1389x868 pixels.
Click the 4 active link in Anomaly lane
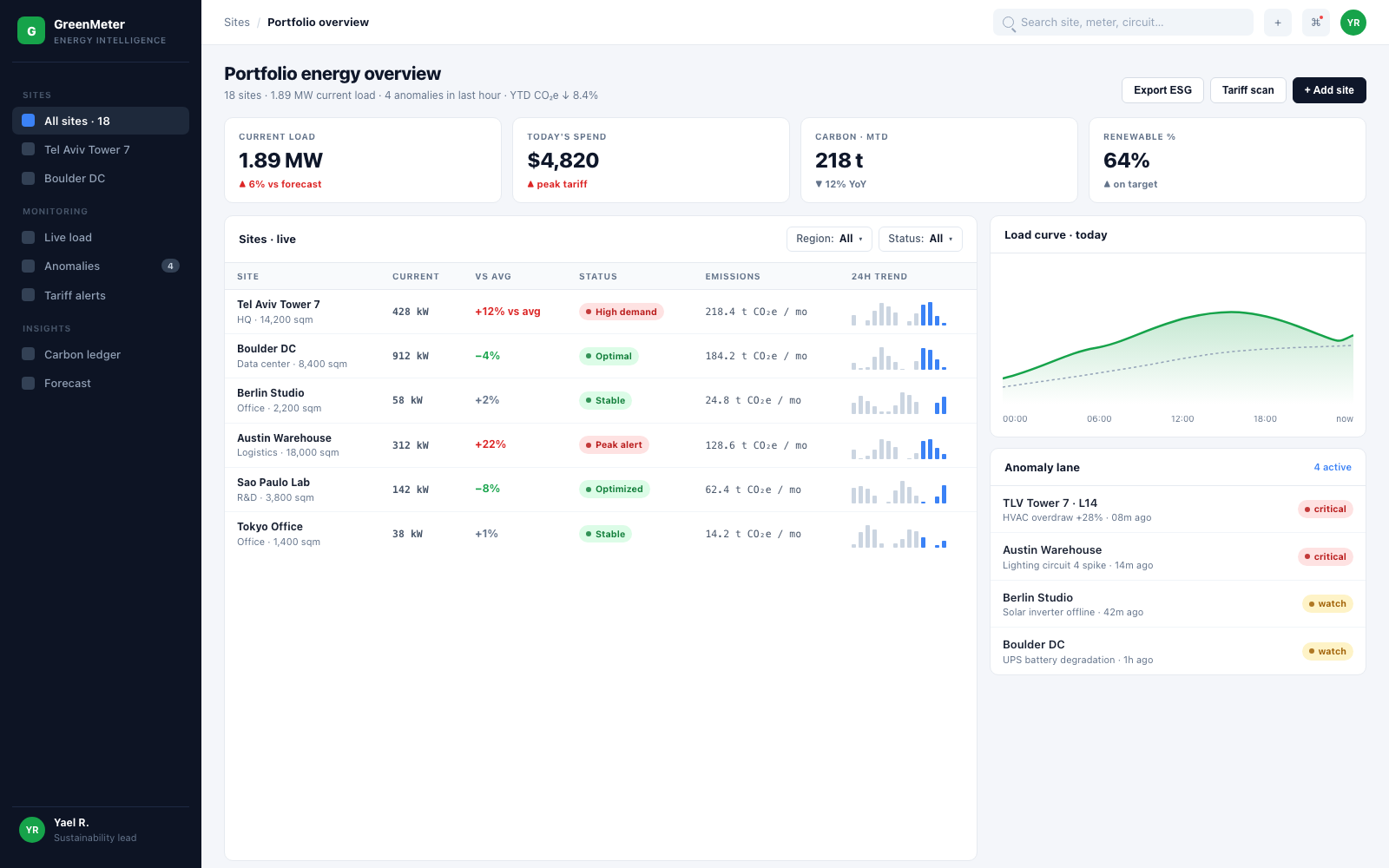1333,467
